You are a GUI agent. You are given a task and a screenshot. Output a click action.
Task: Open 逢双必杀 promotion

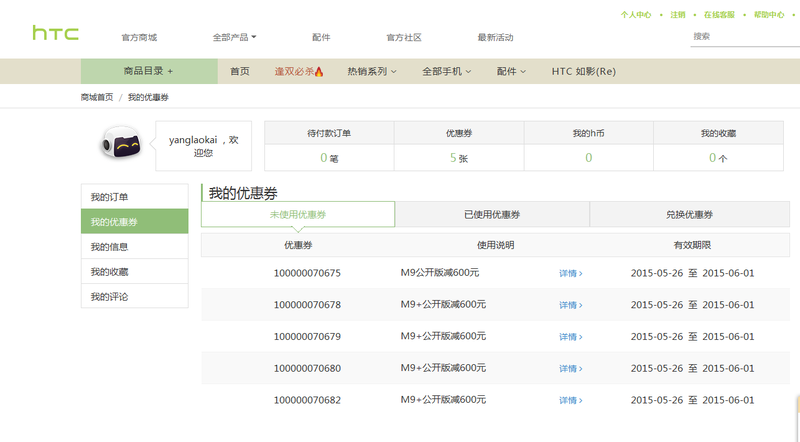click(x=294, y=71)
